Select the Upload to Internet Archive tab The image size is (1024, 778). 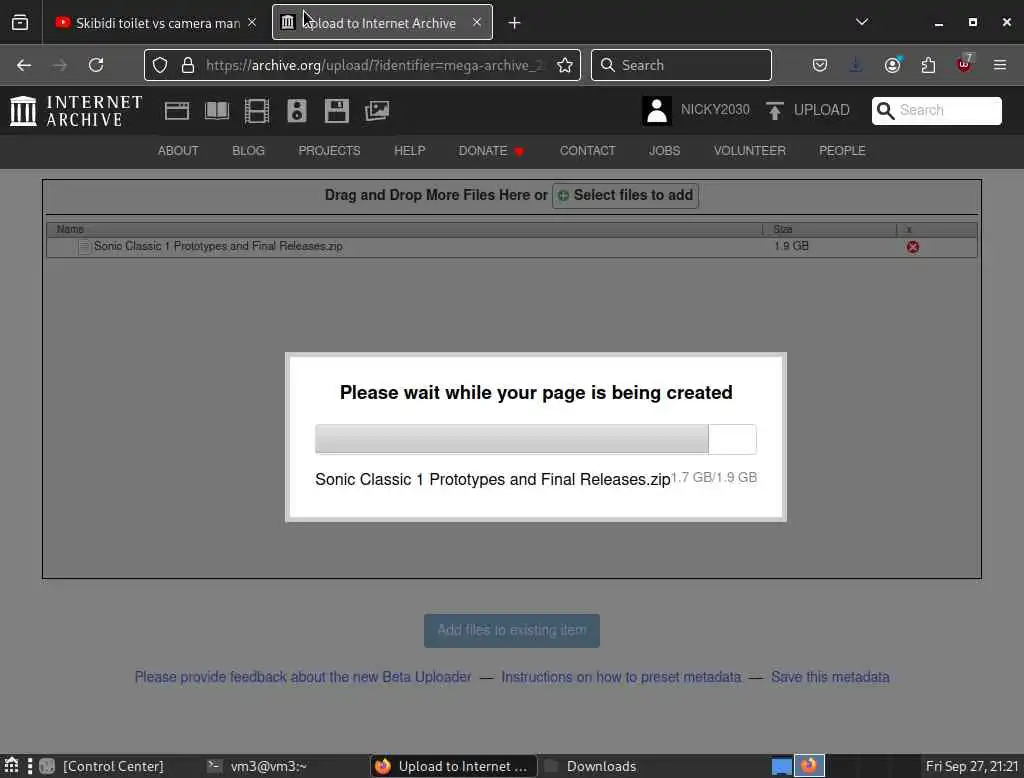[382, 23]
